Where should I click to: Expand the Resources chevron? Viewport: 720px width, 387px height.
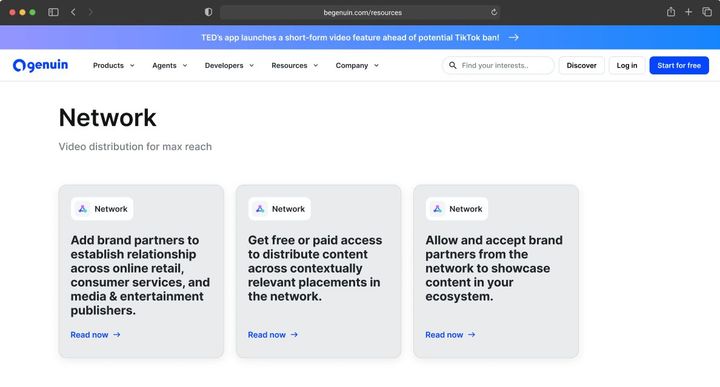[316, 66]
